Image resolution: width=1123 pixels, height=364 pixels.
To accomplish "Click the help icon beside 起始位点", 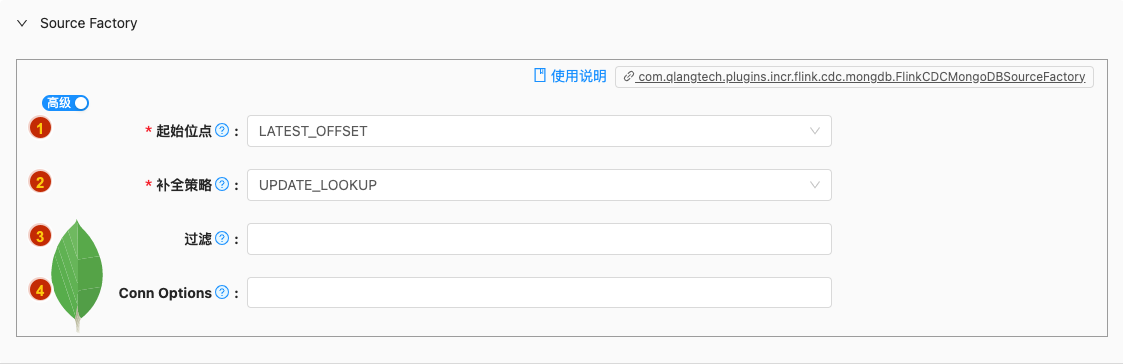I will [x=222, y=131].
